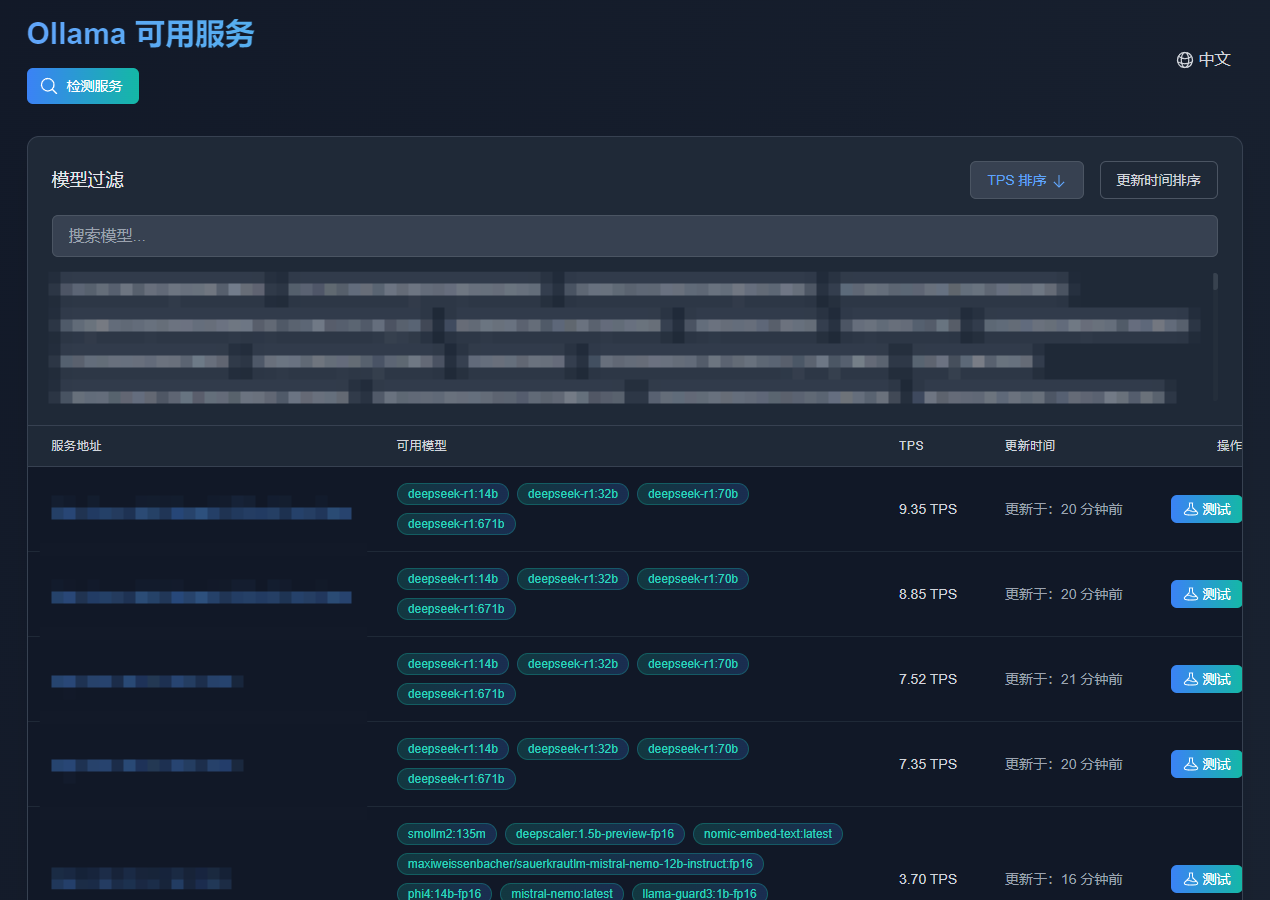Click the scrollbar beside the model filter list
The width and height of the screenshot is (1270, 900).
click(x=1215, y=290)
